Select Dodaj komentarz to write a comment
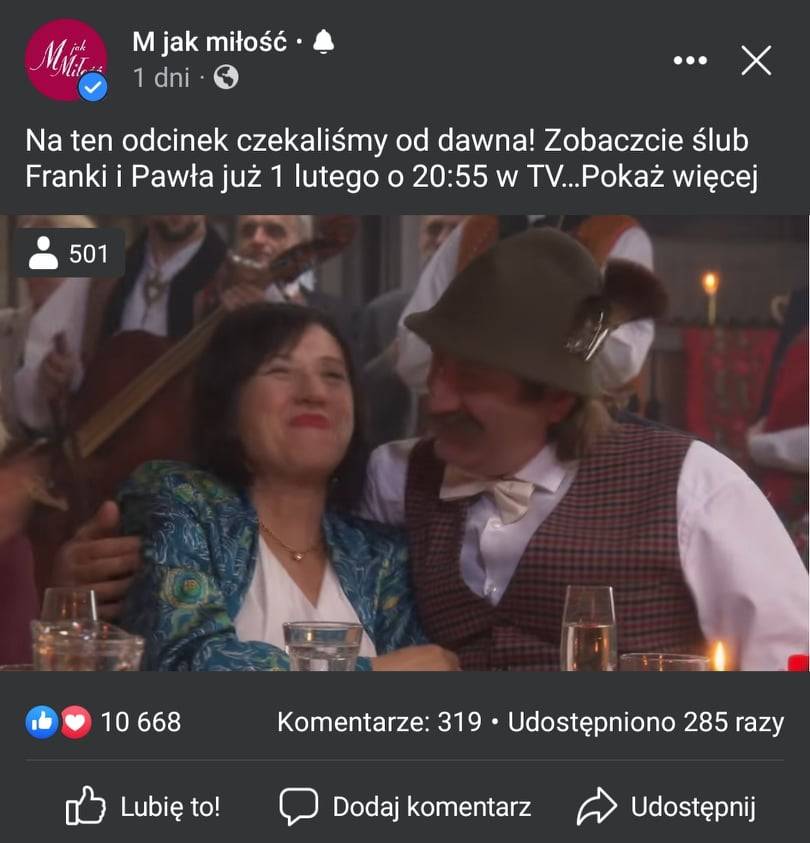Screen dimensions: 810x843 coord(405,806)
